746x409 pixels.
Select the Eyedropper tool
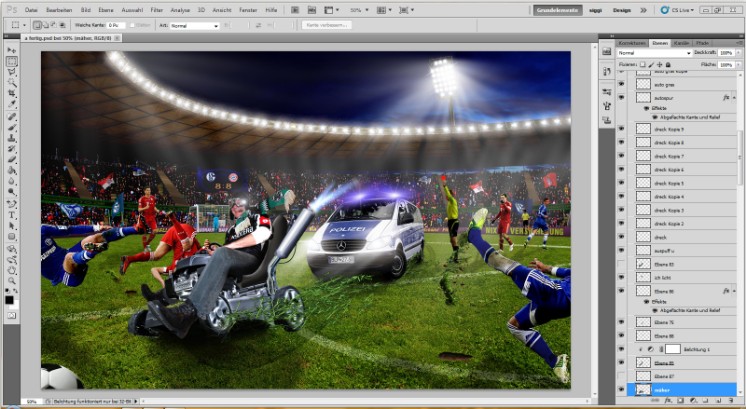[11, 104]
